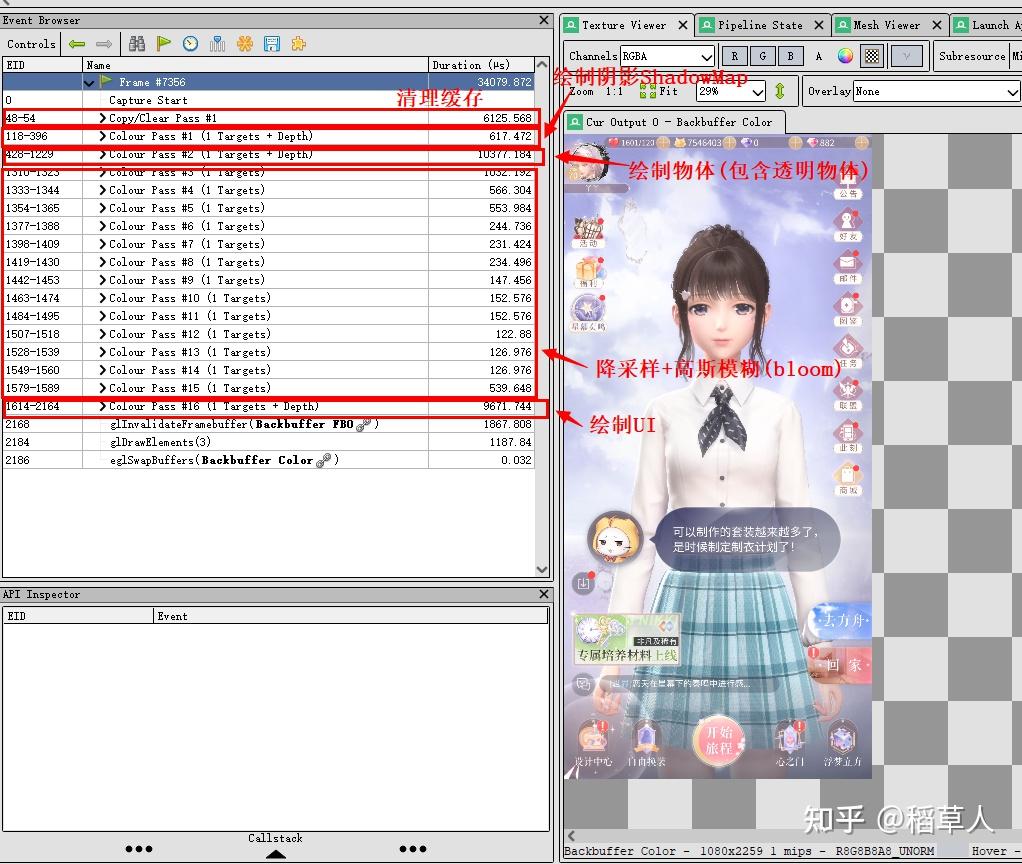
Task: Click the green flip vertical arrow icon
Action: 780,91
